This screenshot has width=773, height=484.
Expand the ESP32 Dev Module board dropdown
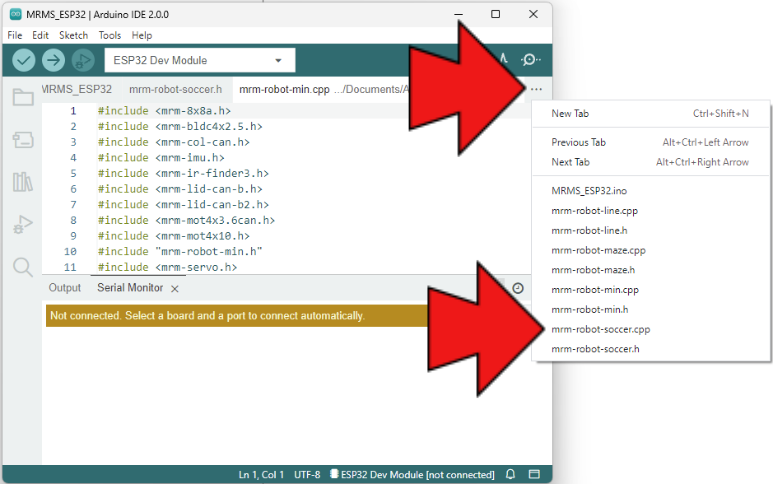[x=199, y=61]
